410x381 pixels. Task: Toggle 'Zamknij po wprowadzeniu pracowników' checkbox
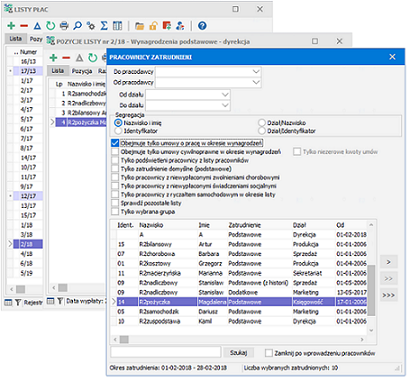(269, 353)
